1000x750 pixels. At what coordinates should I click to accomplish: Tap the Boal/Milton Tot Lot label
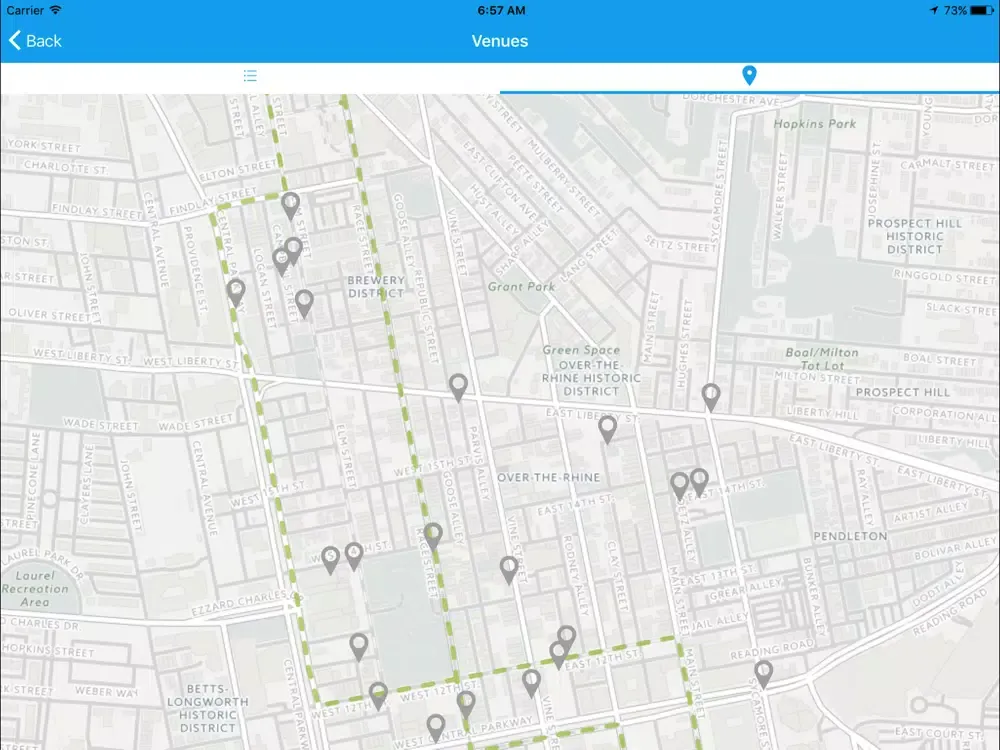(822, 359)
